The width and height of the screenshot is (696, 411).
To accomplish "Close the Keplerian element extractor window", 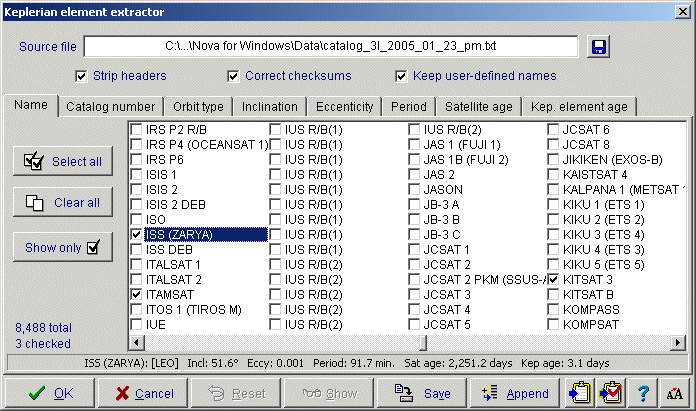I will 683,12.
